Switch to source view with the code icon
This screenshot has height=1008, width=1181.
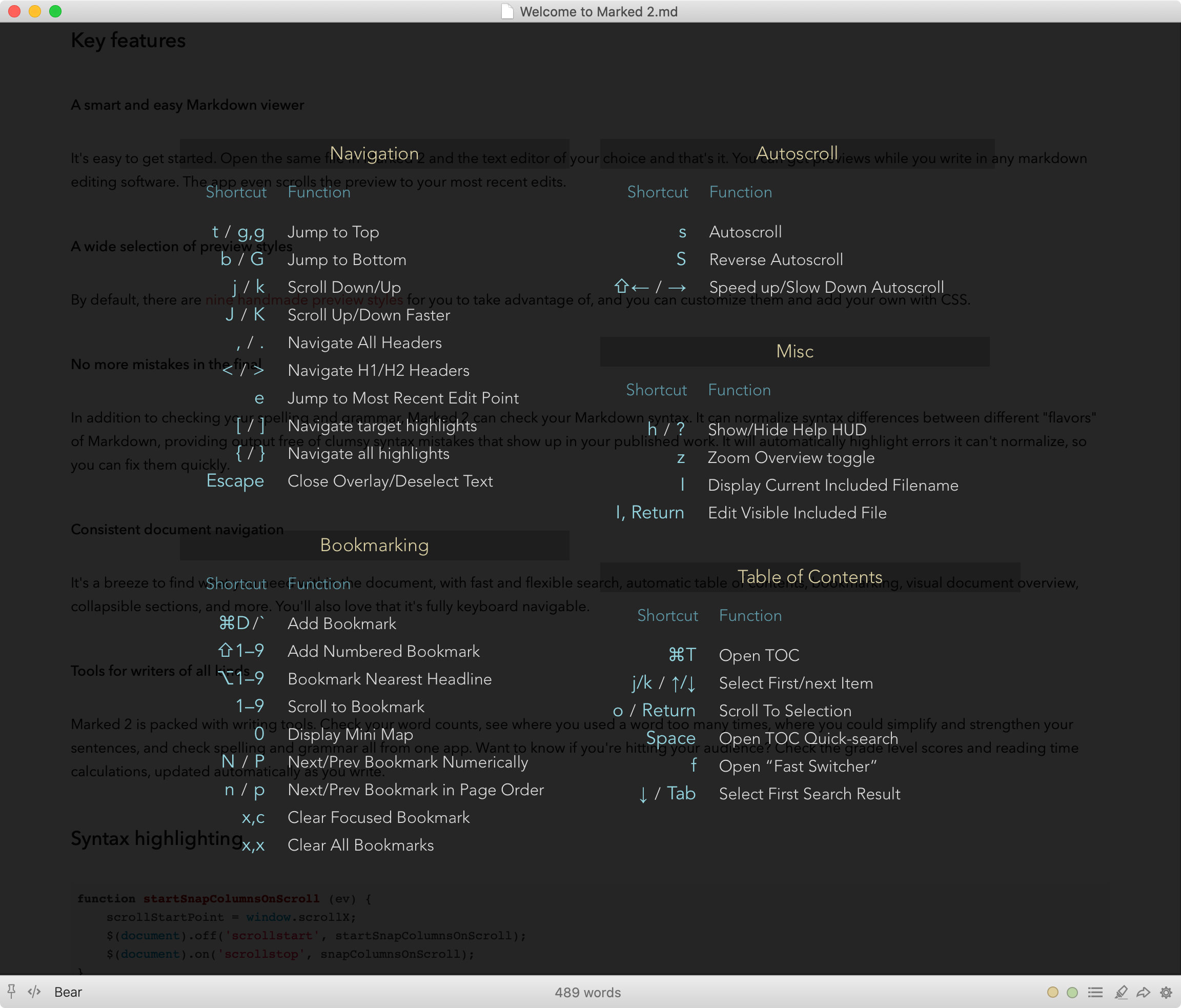click(34, 992)
